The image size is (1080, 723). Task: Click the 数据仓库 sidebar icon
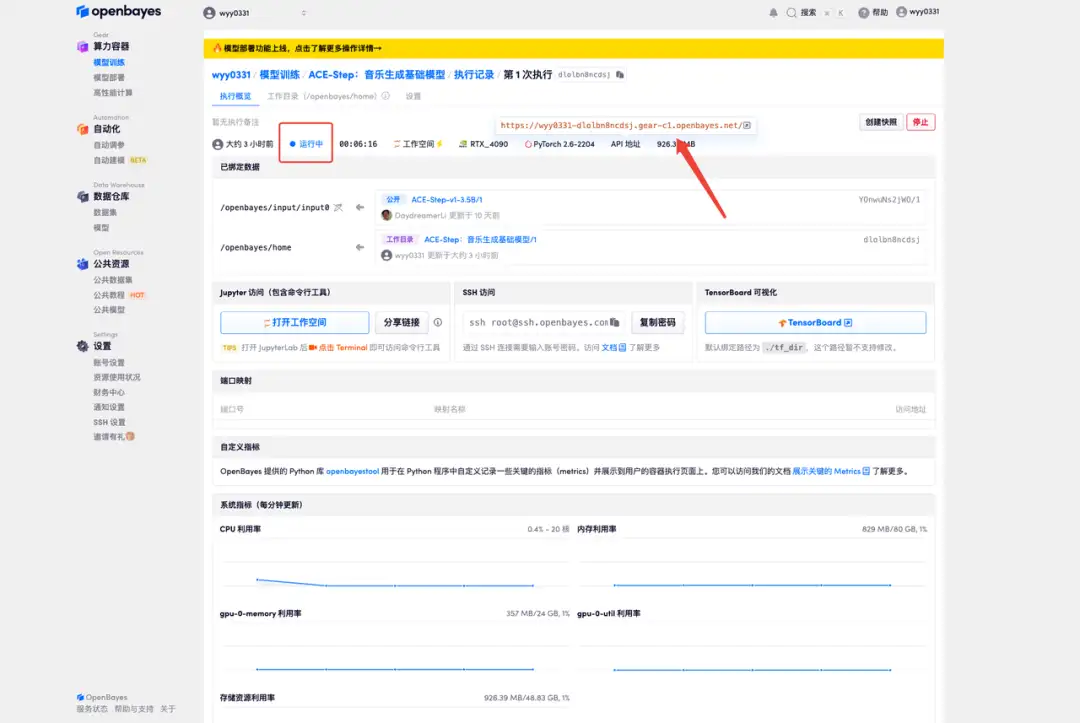click(83, 196)
